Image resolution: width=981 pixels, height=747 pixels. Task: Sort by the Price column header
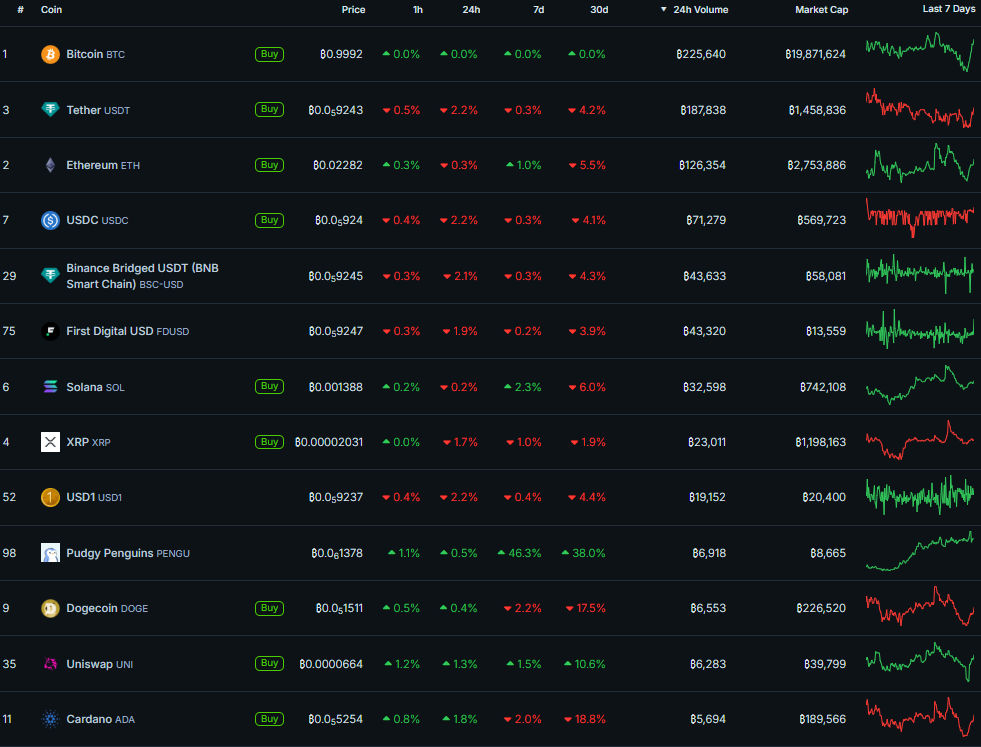(x=353, y=9)
